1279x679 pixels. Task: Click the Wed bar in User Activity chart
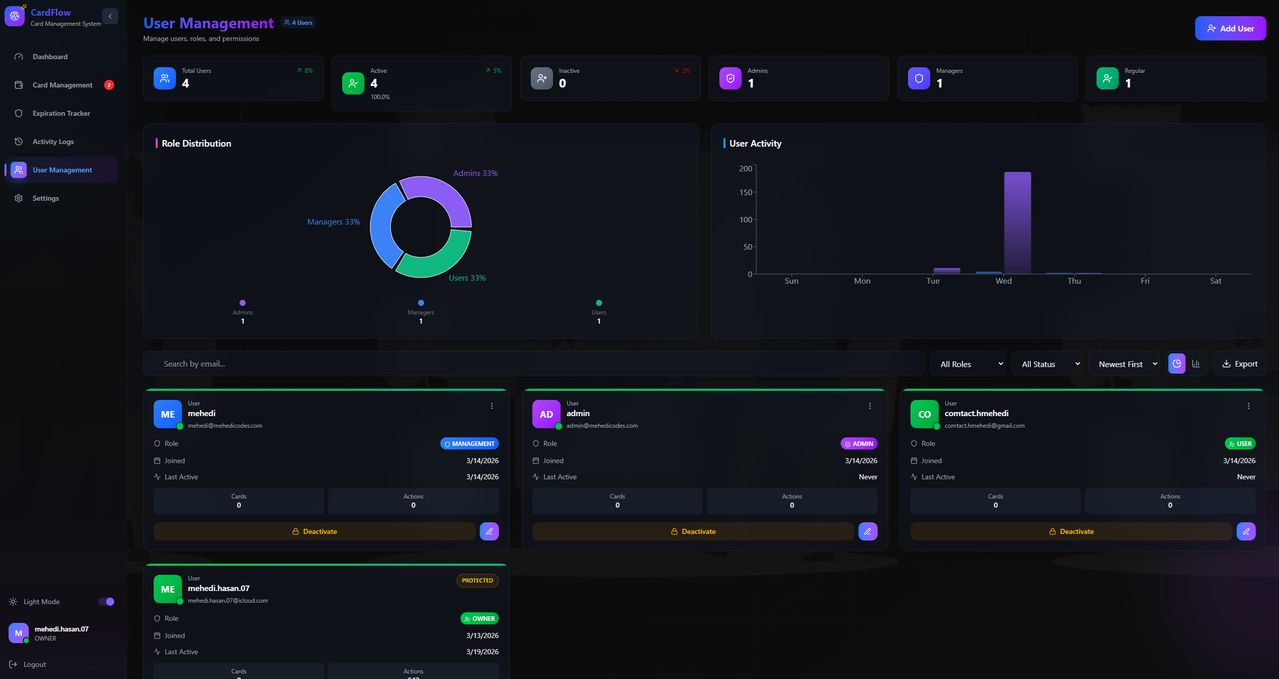(1017, 223)
